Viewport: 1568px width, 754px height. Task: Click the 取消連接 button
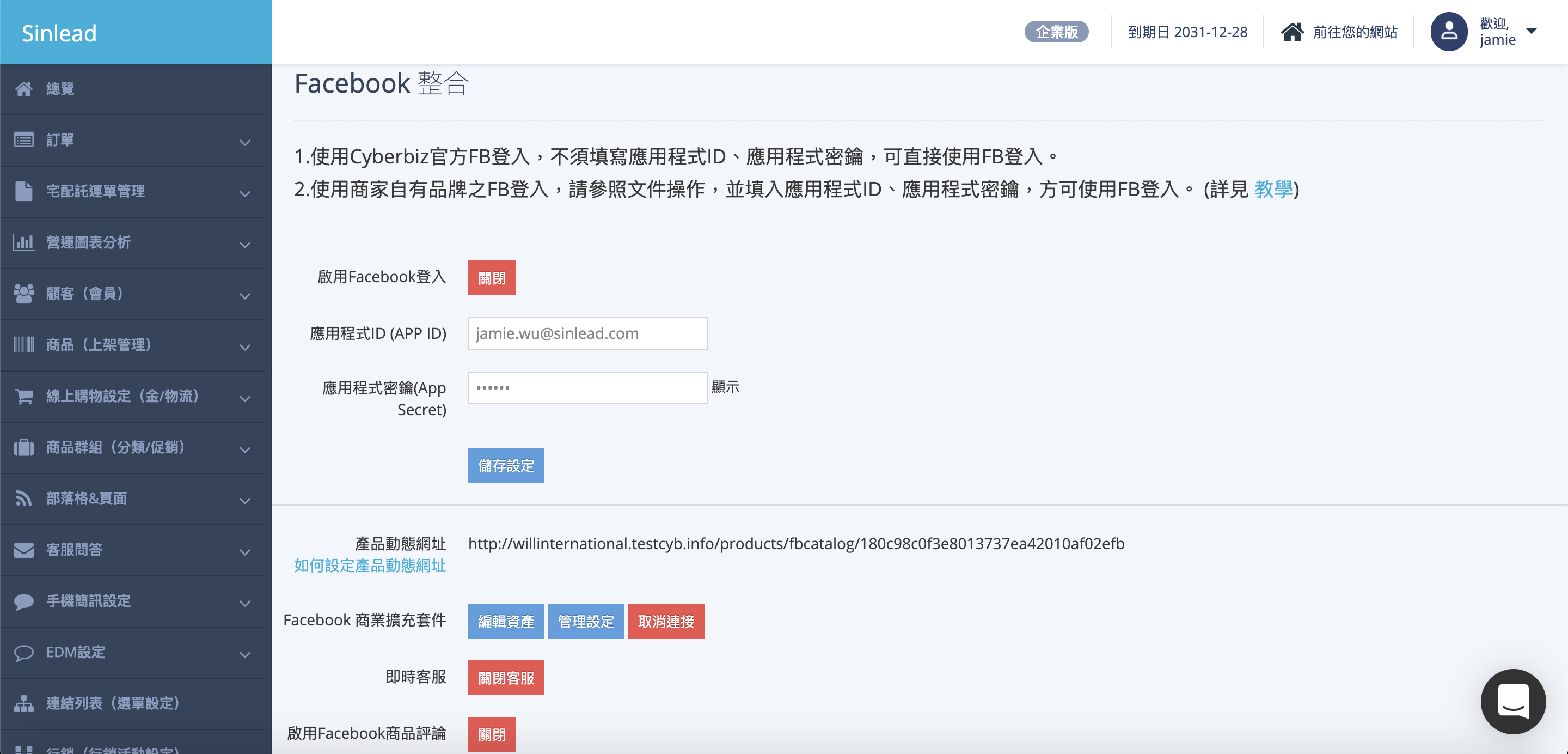[x=666, y=621]
